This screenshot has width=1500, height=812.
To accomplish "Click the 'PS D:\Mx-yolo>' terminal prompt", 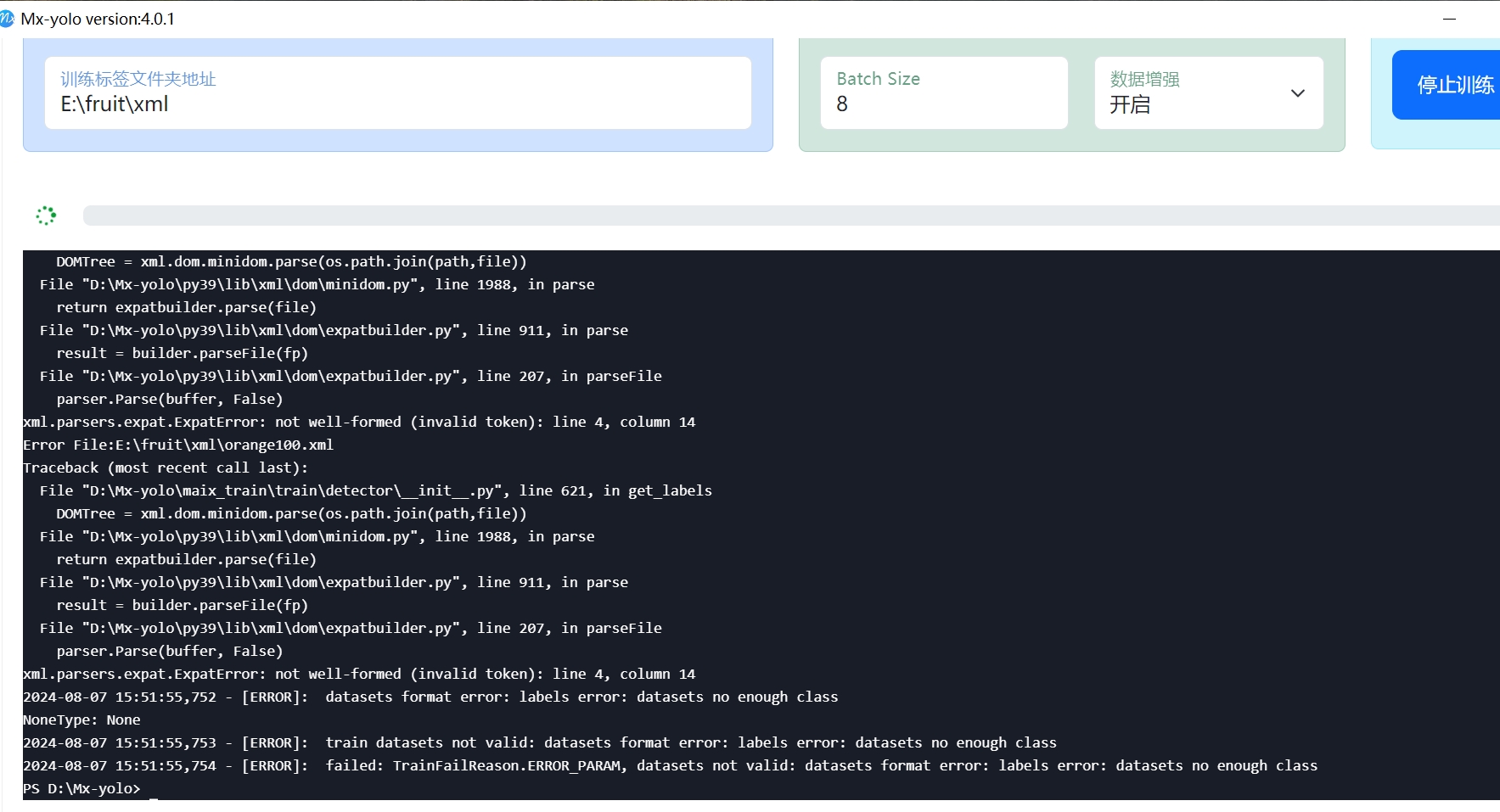I will [81, 788].
